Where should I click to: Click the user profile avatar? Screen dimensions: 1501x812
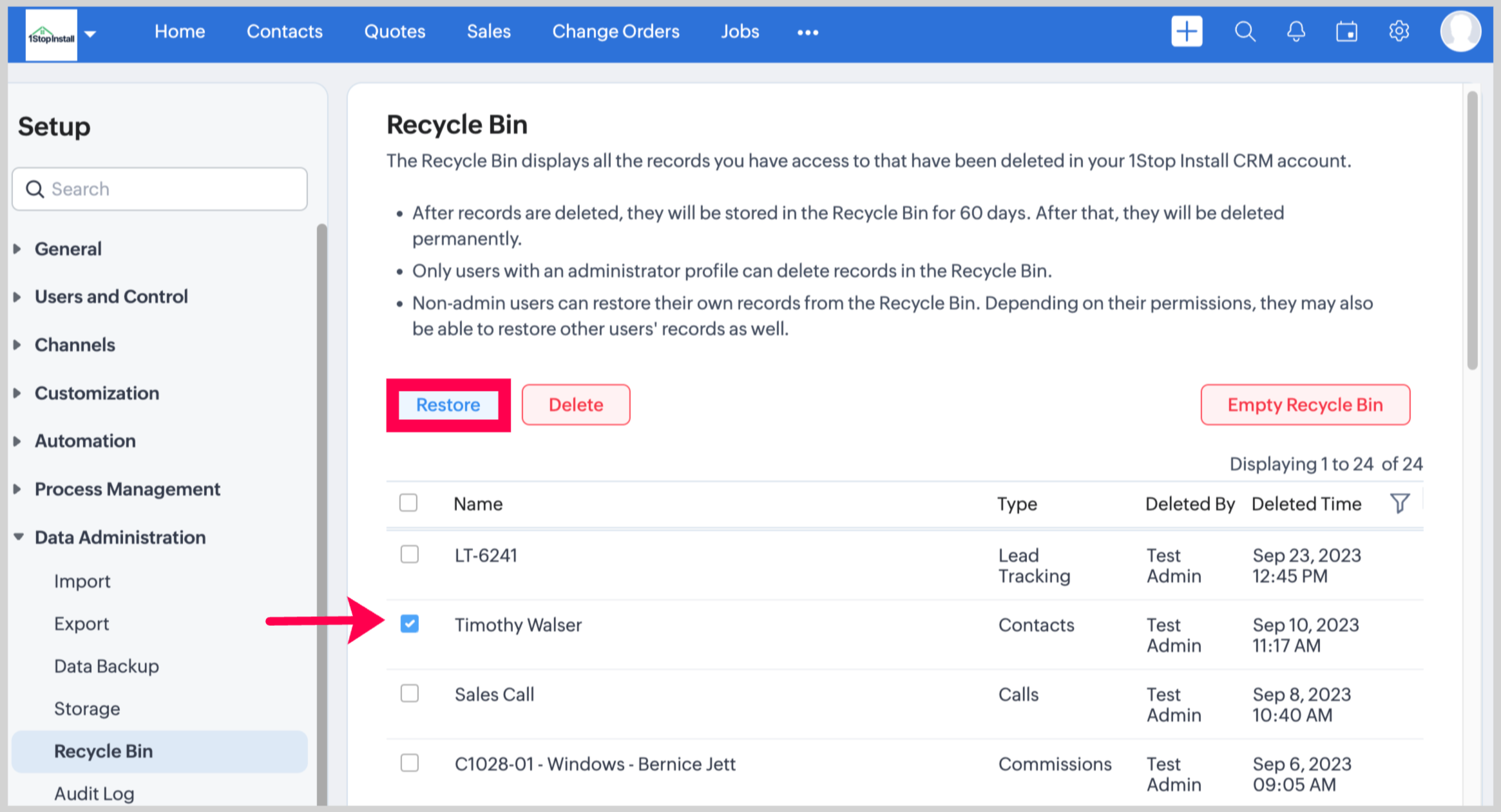[x=1460, y=32]
